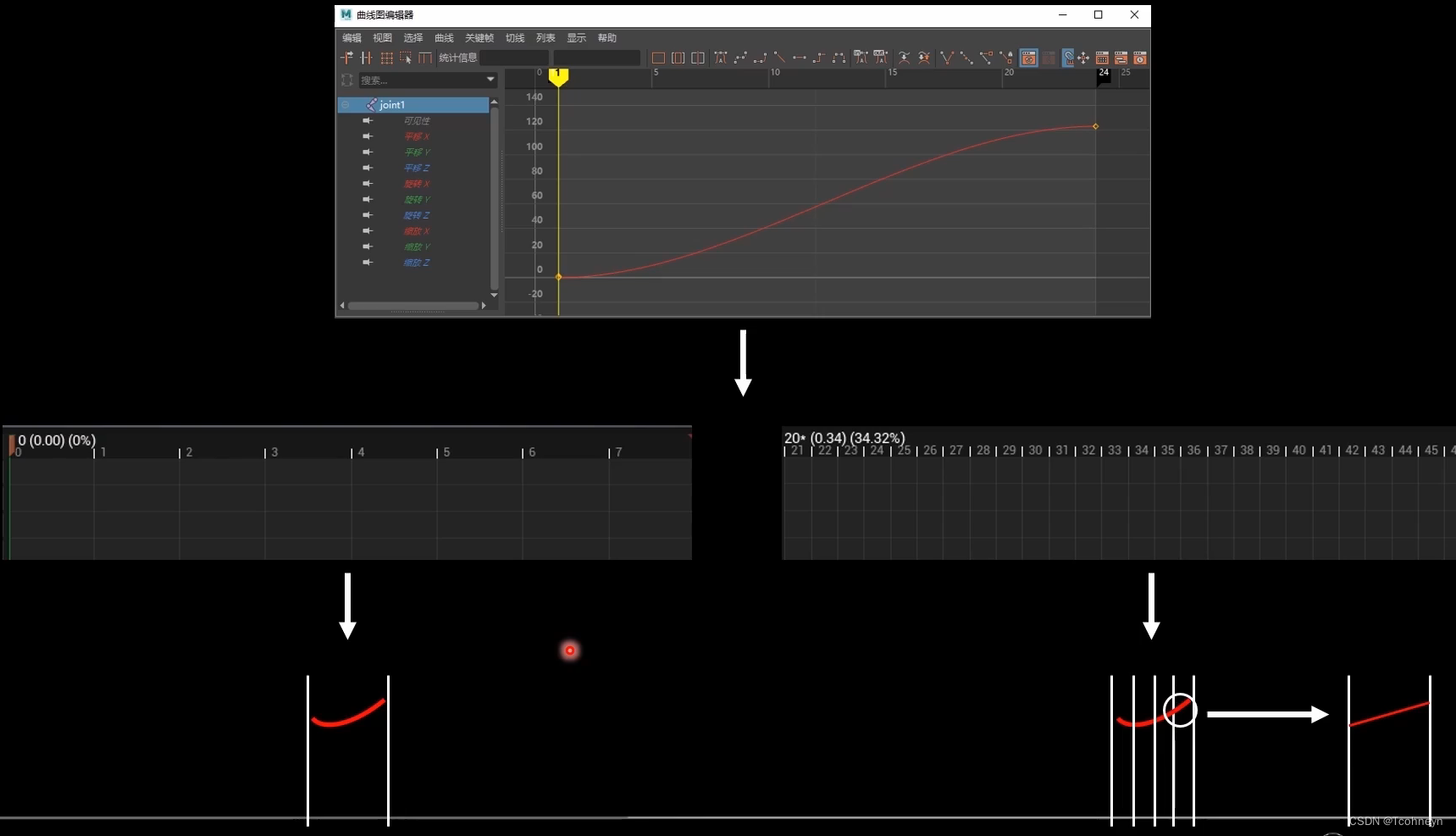Toggle the greyed Load Selected Objects icon
Viewport: 1456px width, 836px height.
1049,58
